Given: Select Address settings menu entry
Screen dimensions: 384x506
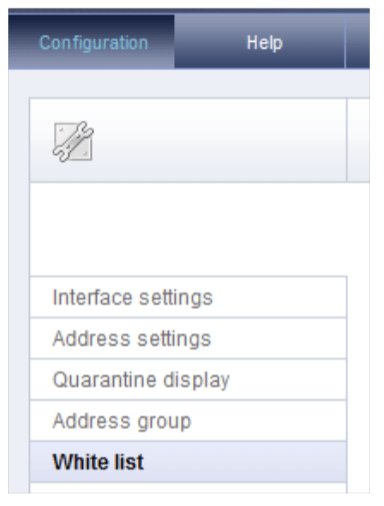Looking at the screenshot, I should 188,338.
